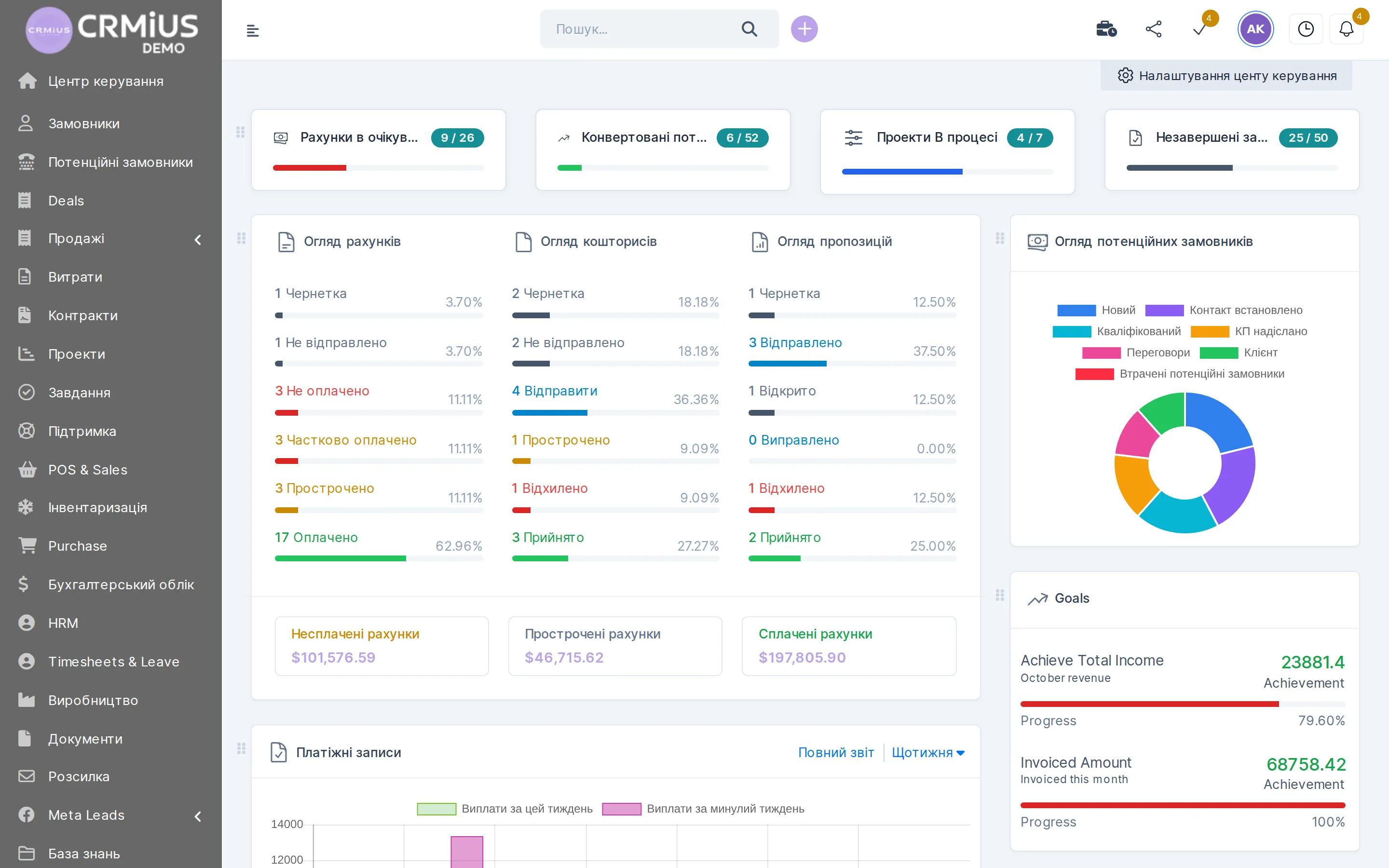Click the Виробництво factory icon
Screen dimensions: 1389x868
point(27,700)
